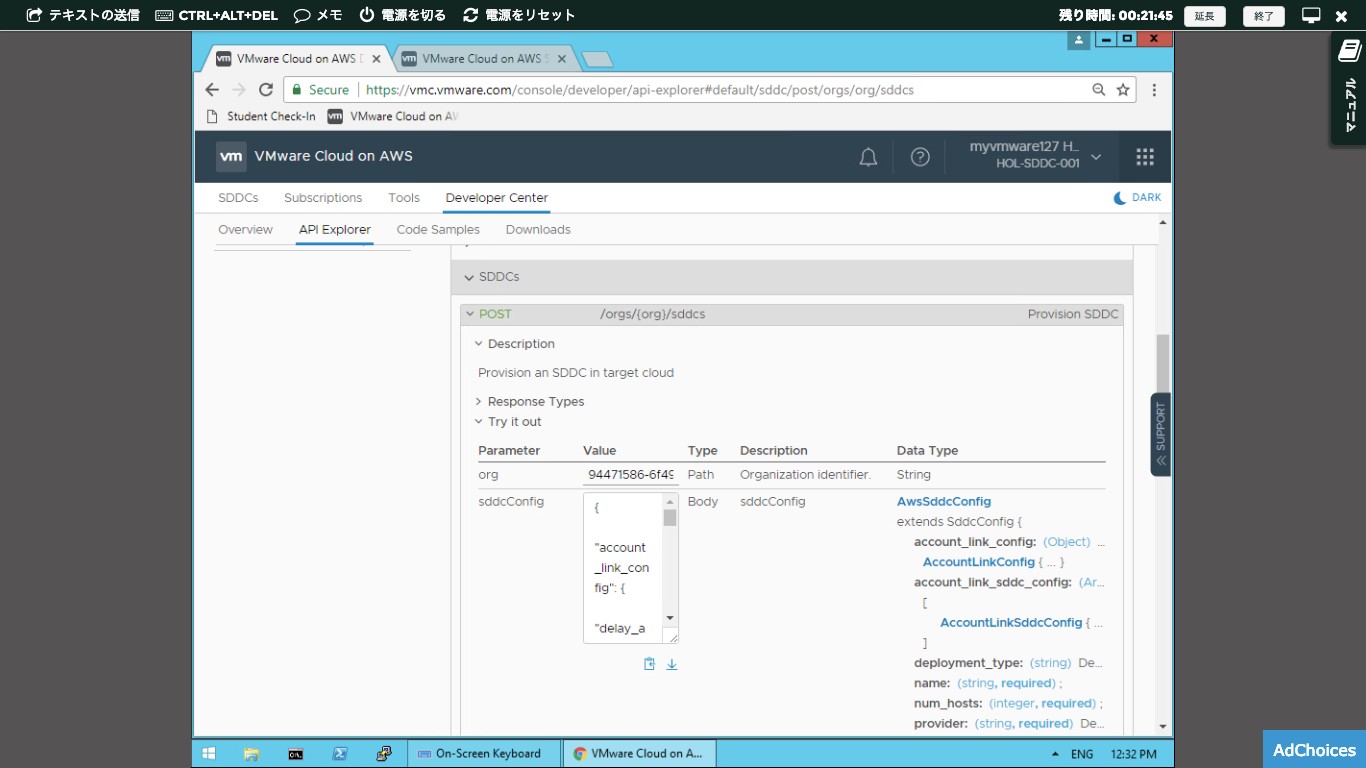The height and width of the screenshot is (768, 1366).
Task: Open the notifications bell
Action: click(868, 157)
